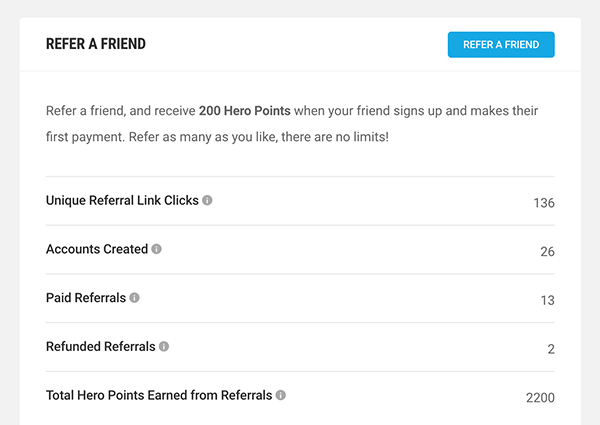Image resolution: width=600 pixels, height=425 pixels.
Task: Click the paid referrals count 13
Action: [x=547, y=300]
